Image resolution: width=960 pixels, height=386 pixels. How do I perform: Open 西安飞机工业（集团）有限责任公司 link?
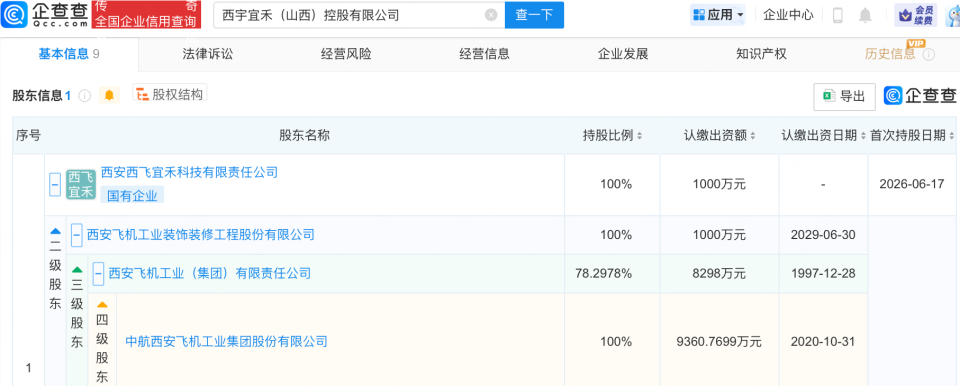pyautogui.click(x=209, y=273)
